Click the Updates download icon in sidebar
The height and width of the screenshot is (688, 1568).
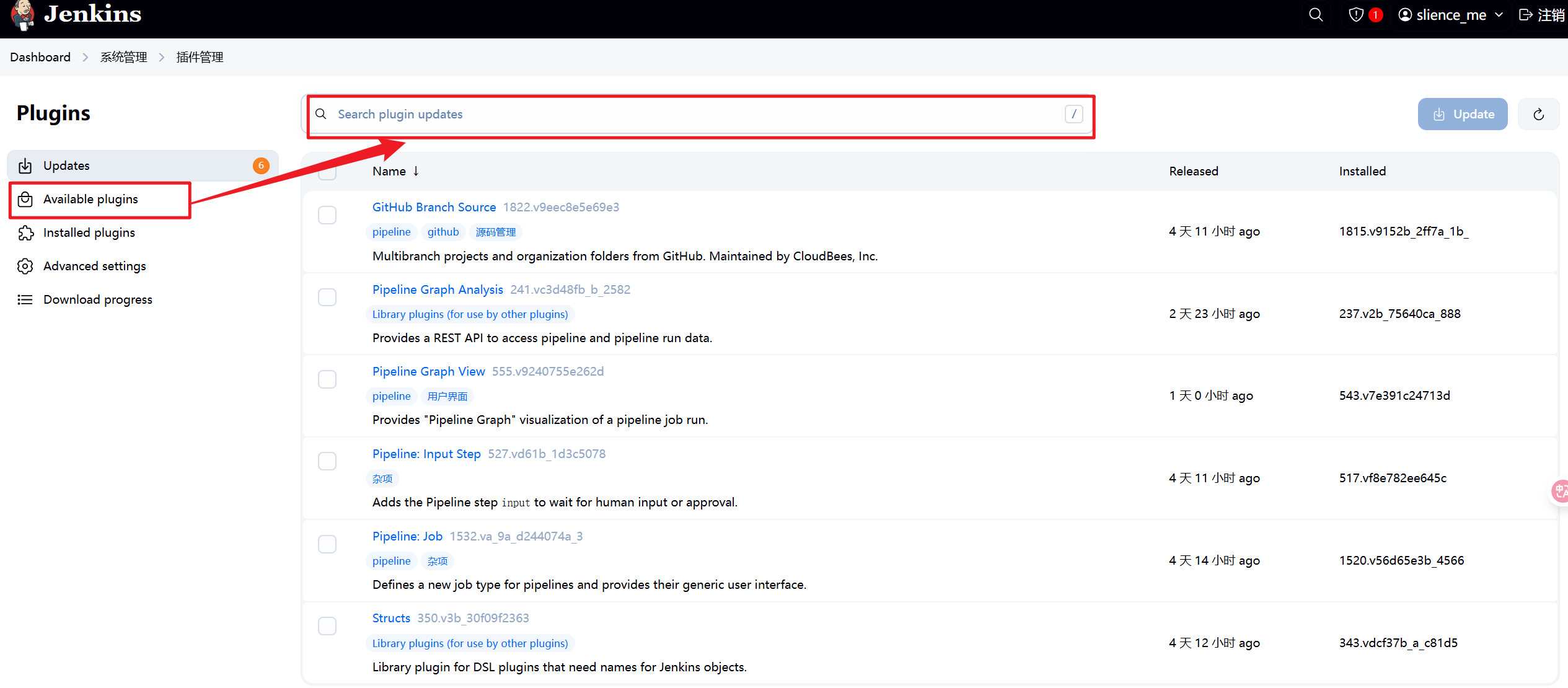click(x=25, y=165)
